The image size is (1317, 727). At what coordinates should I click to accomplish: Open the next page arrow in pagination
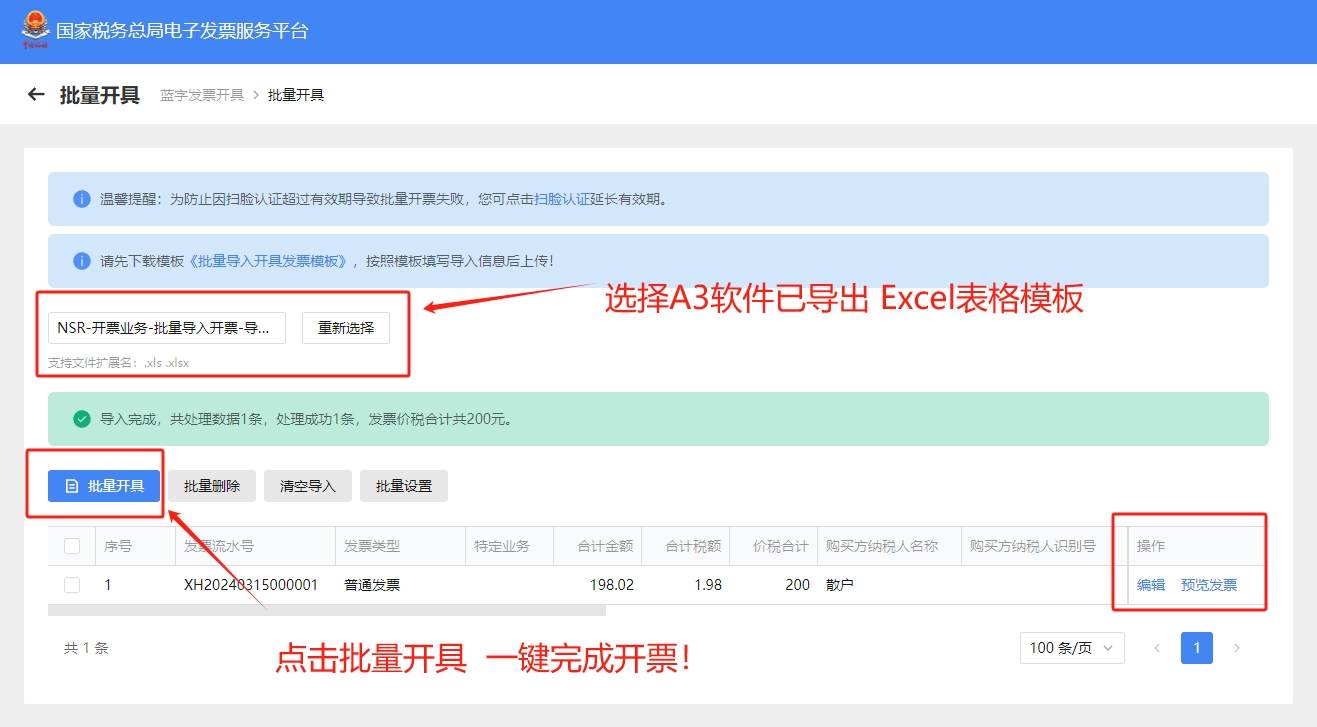[1237, 648]
